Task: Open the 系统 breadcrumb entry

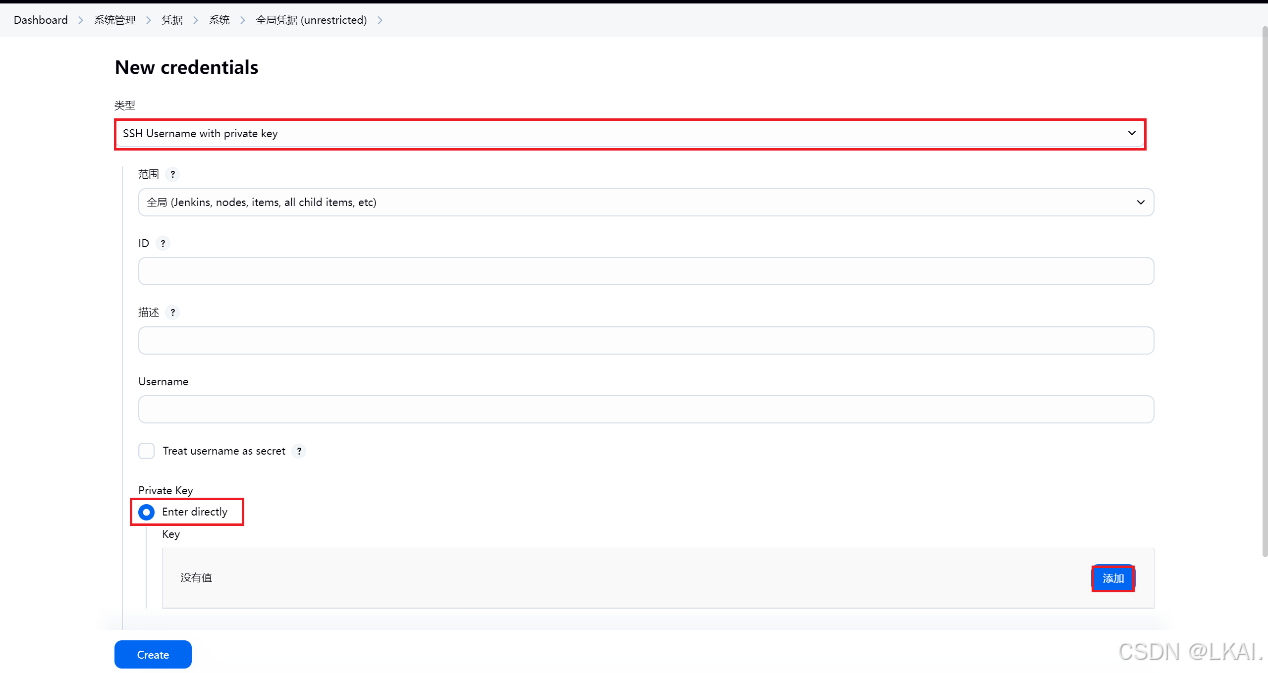Action: point(219,19)
